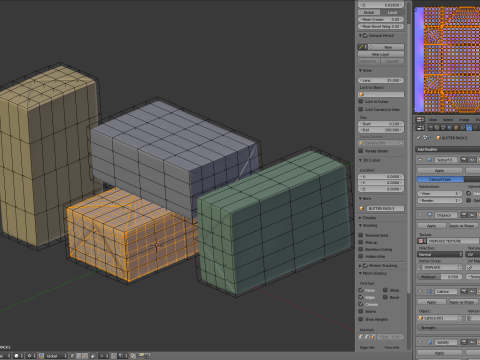Enable Lock to Cursor checkbox
This screenshot has height=360, width=480.
pos(361,101)
